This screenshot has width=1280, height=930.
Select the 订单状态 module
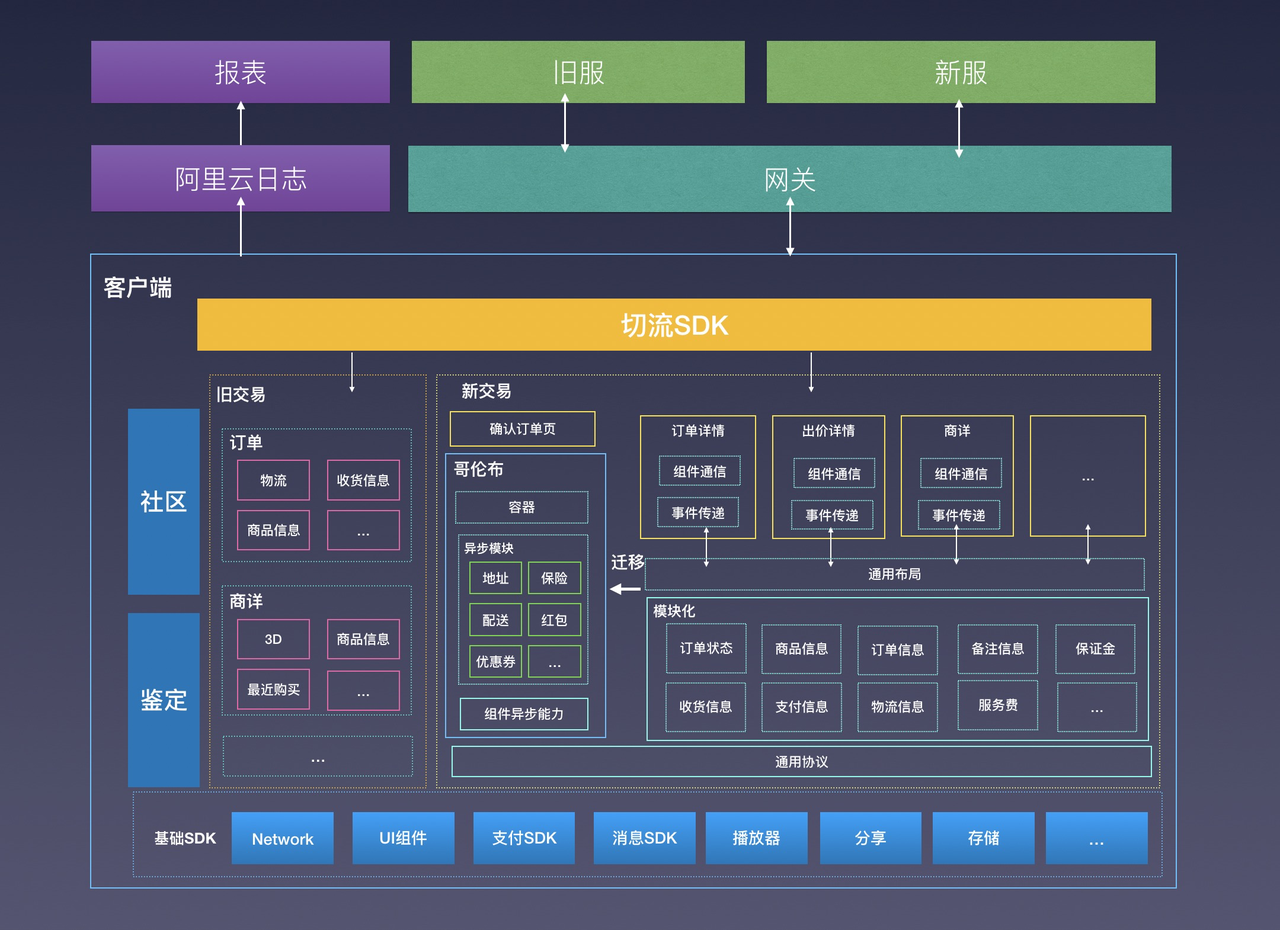[706, 648]
